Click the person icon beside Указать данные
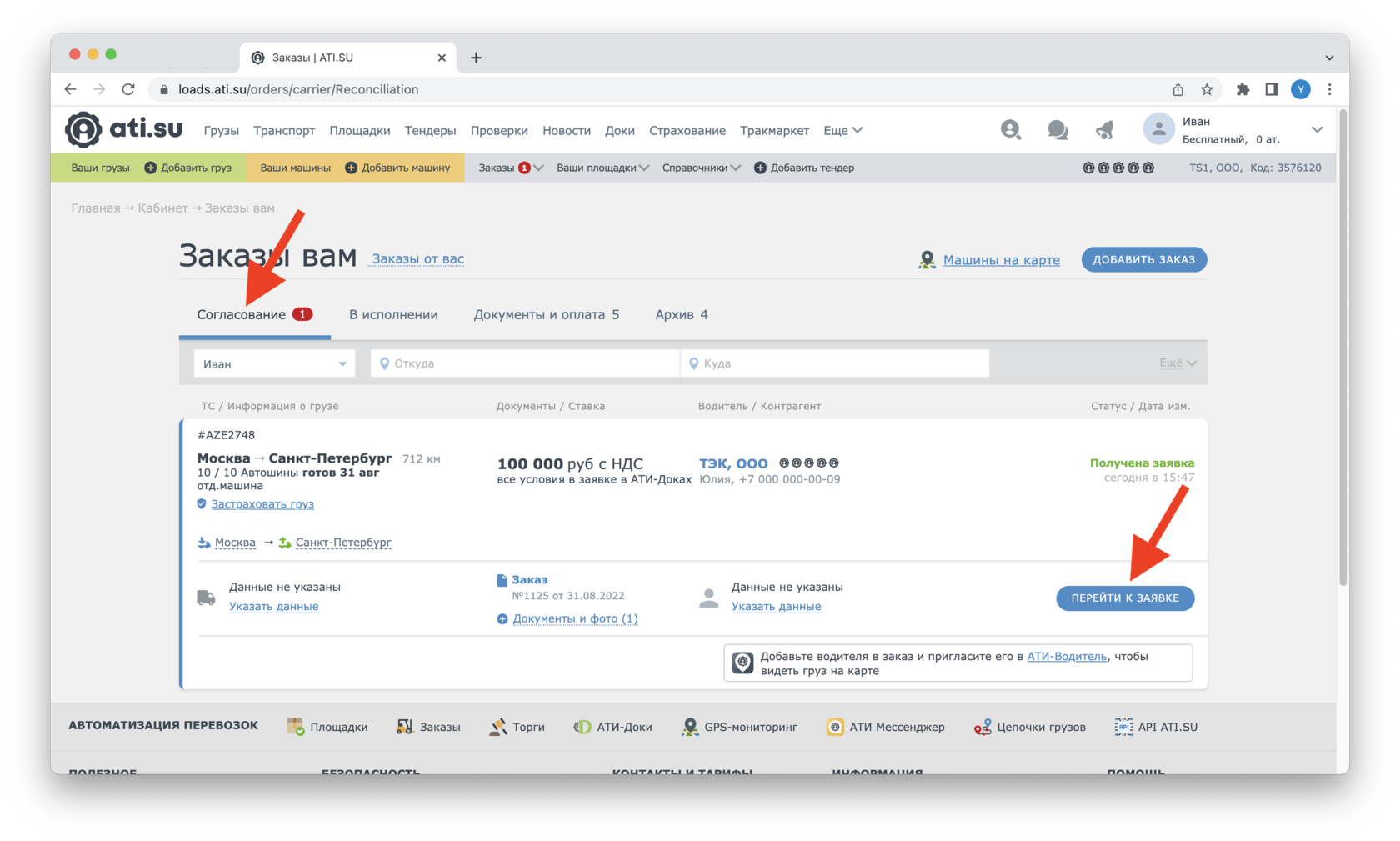This screenshot has height=841, width=1400. click(709, 598)
